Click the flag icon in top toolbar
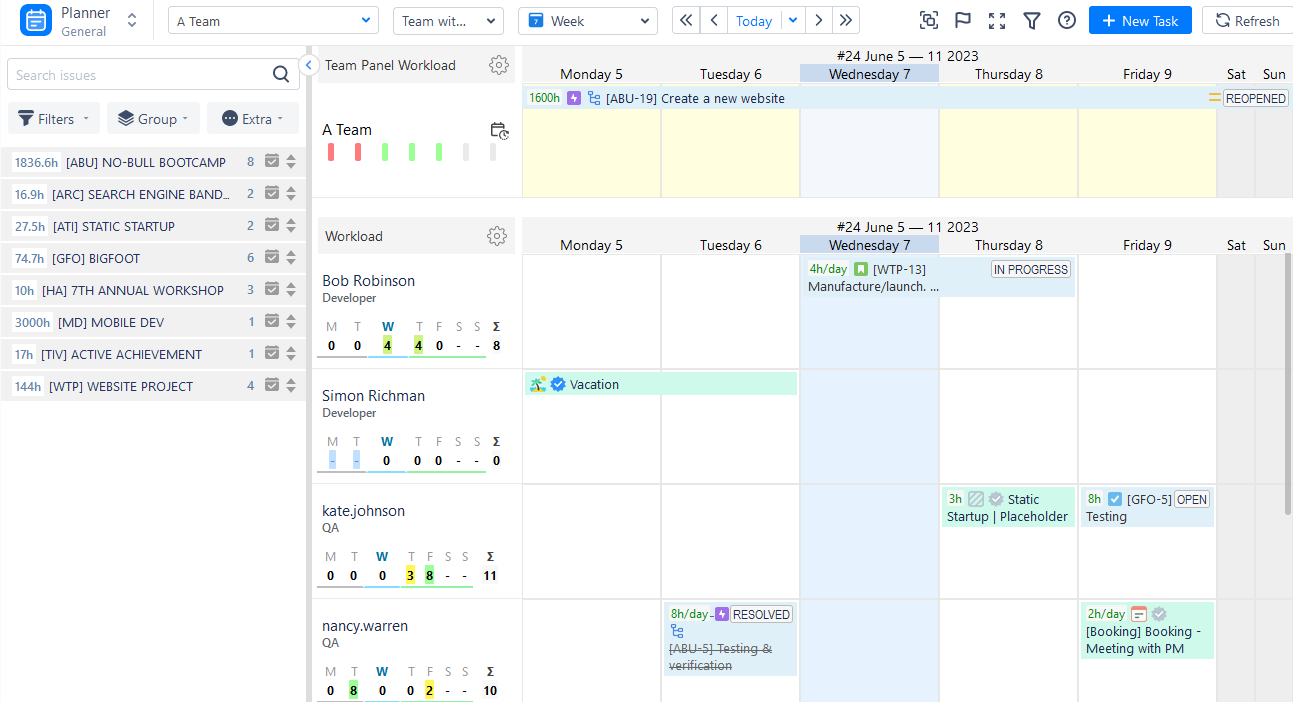1293x702 pixels. coord(962,21)
